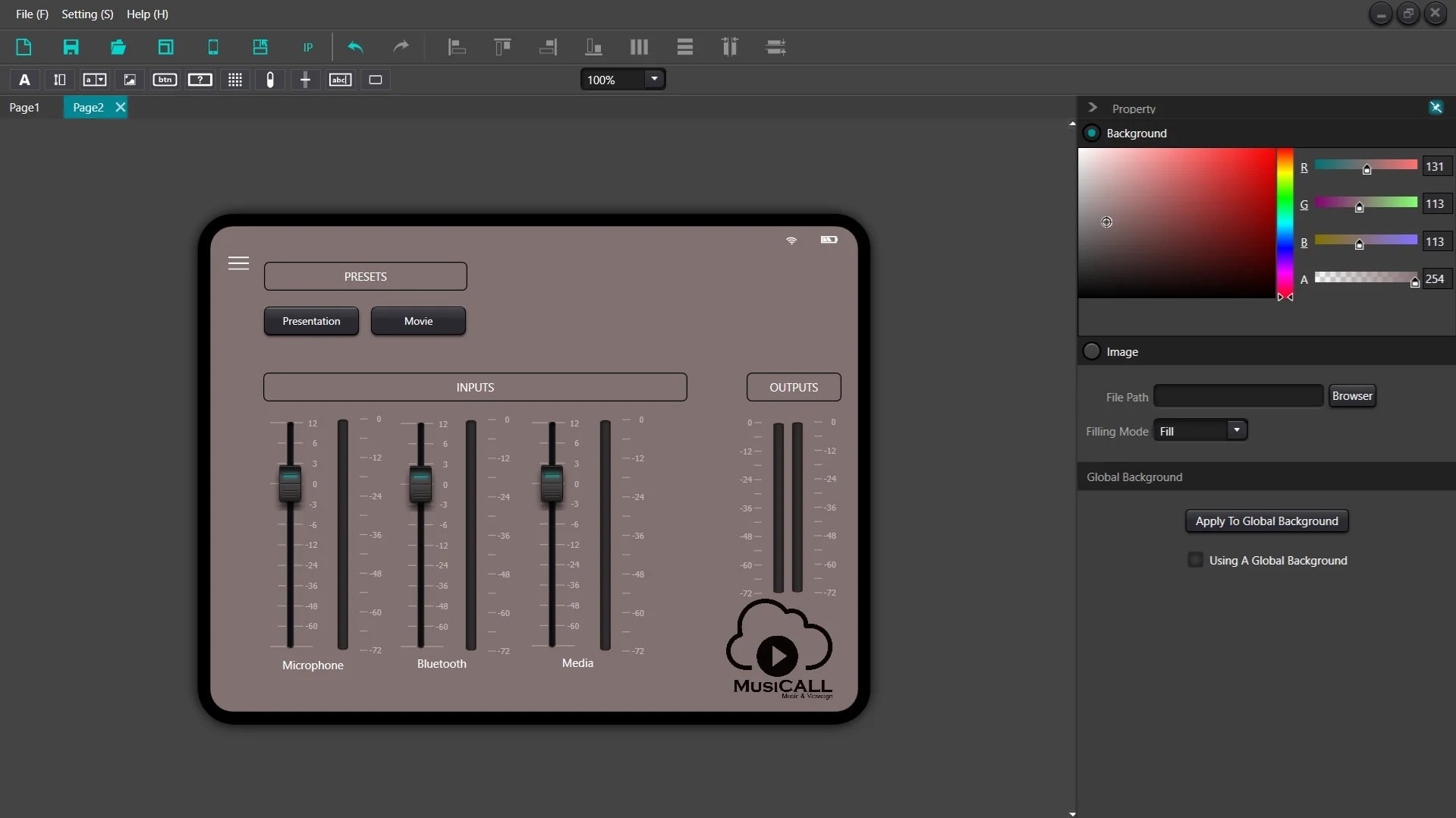Image resolution: width=1456 pixels, height=818 pixels.
Task: Click the Browser button
Action: pos(1351,395)
